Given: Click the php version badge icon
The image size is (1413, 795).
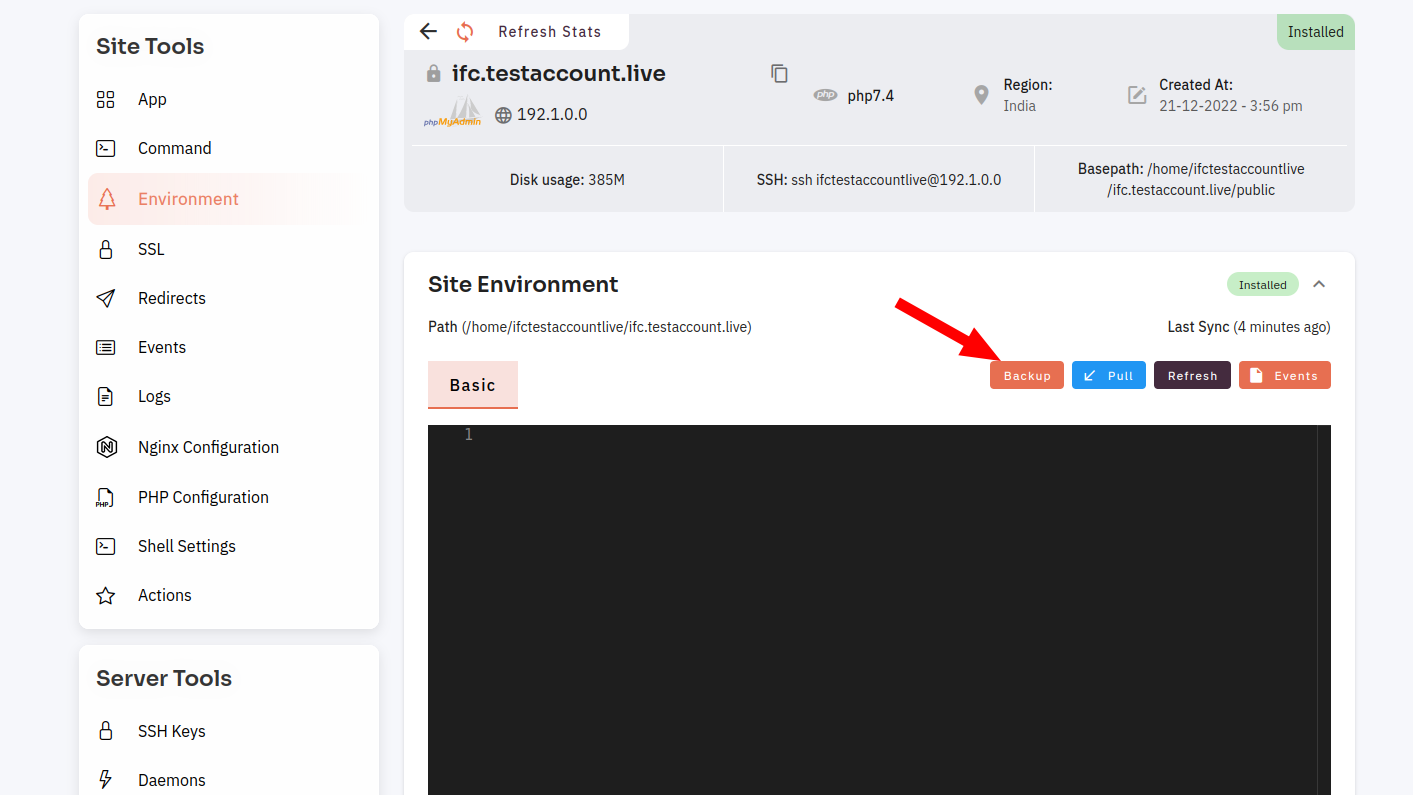Looking at the screenshot, I should (825, 95).
